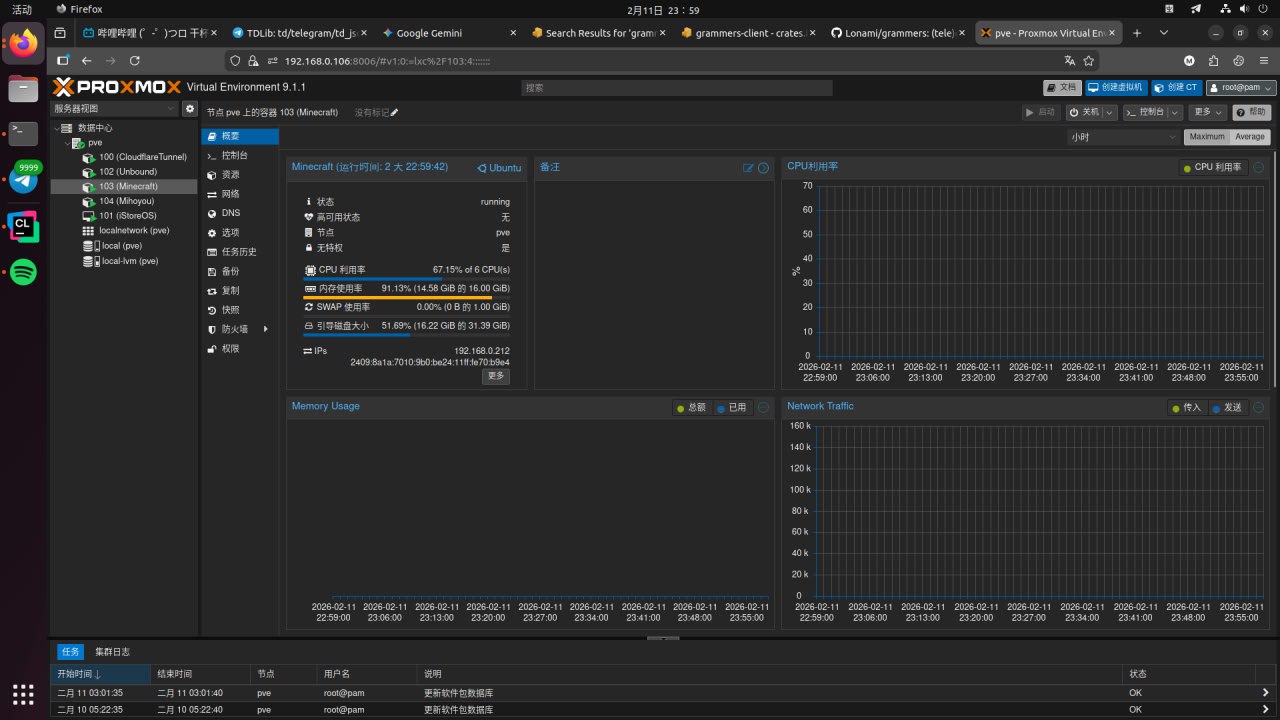Click the pencil icon to edit tags

click(395, 113)
